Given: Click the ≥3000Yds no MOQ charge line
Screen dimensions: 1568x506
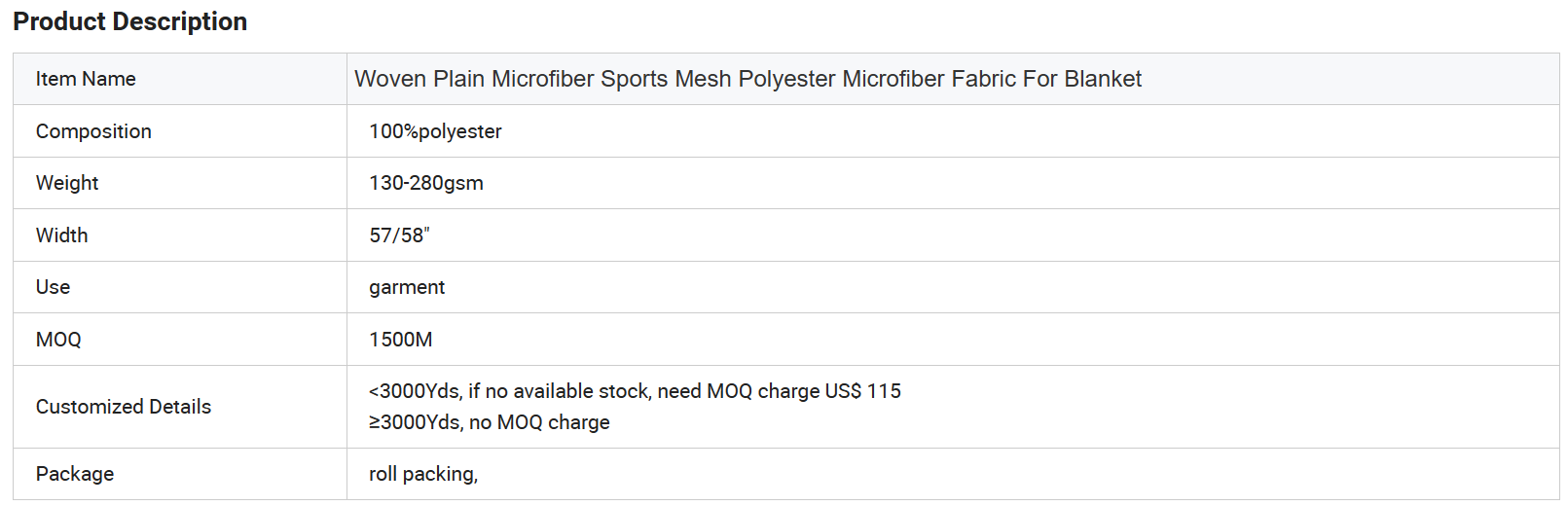Looking at the screenshot, I should click(490, 422).
